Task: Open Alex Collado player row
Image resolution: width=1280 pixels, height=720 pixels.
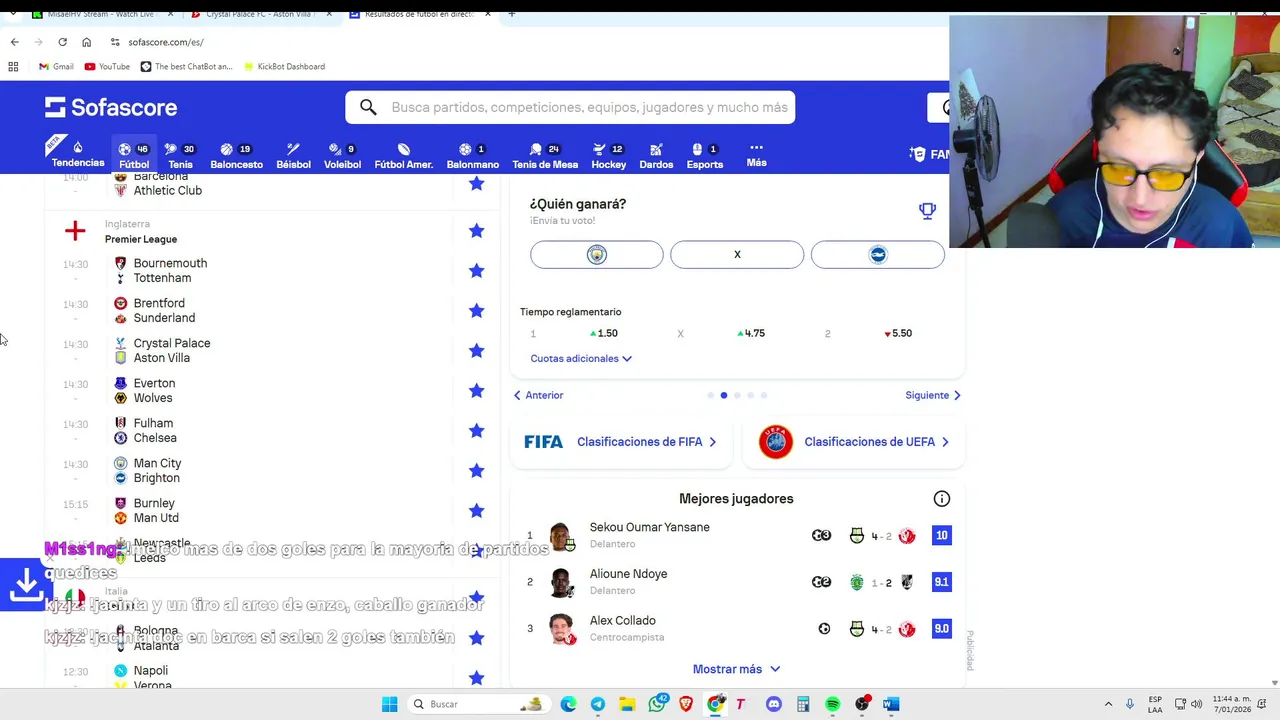Action: click(737, 629)
